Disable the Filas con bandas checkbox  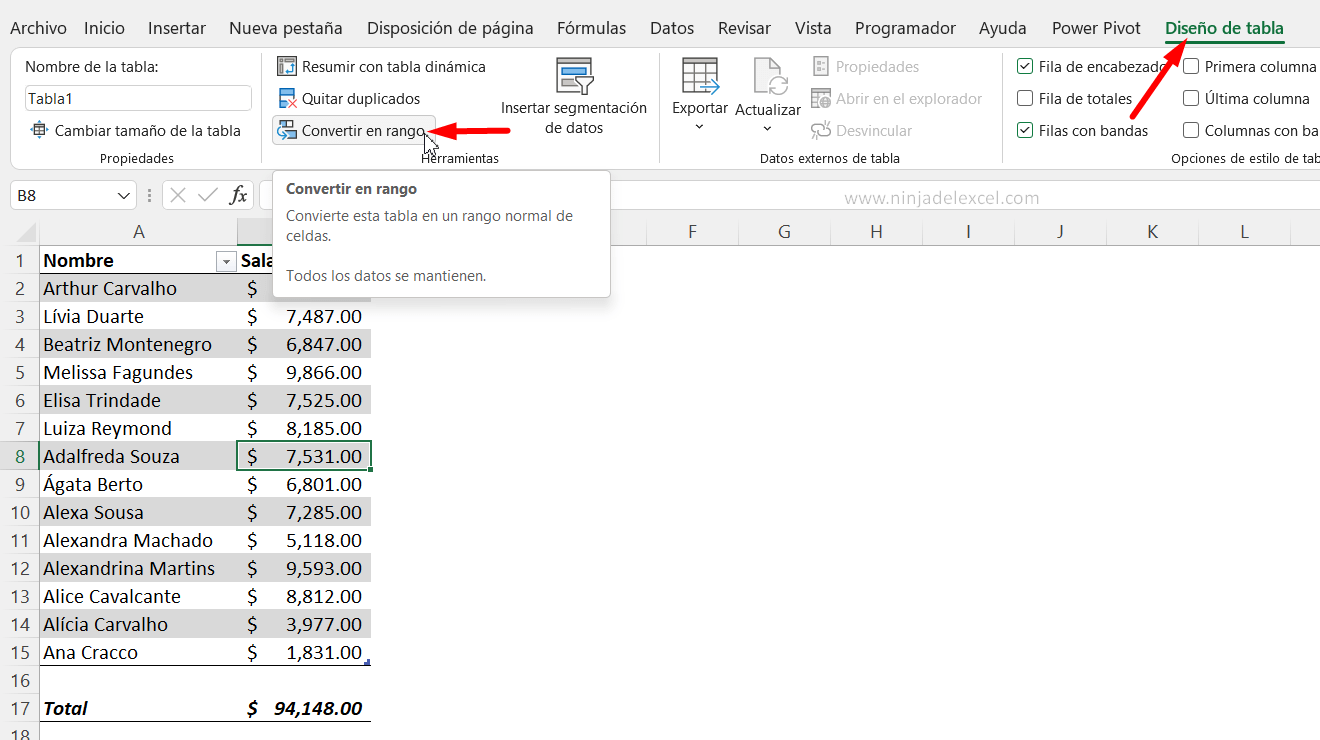point(1025,130)
